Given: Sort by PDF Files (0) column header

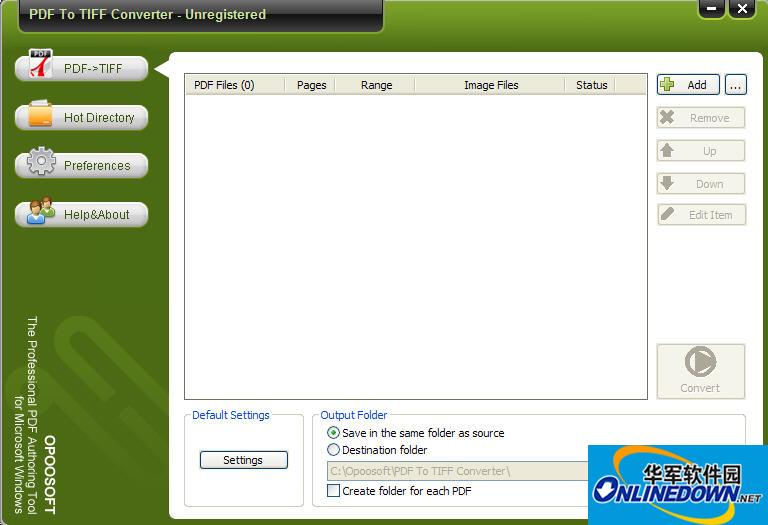Looking at the screenshot, I should pos(235,85).
